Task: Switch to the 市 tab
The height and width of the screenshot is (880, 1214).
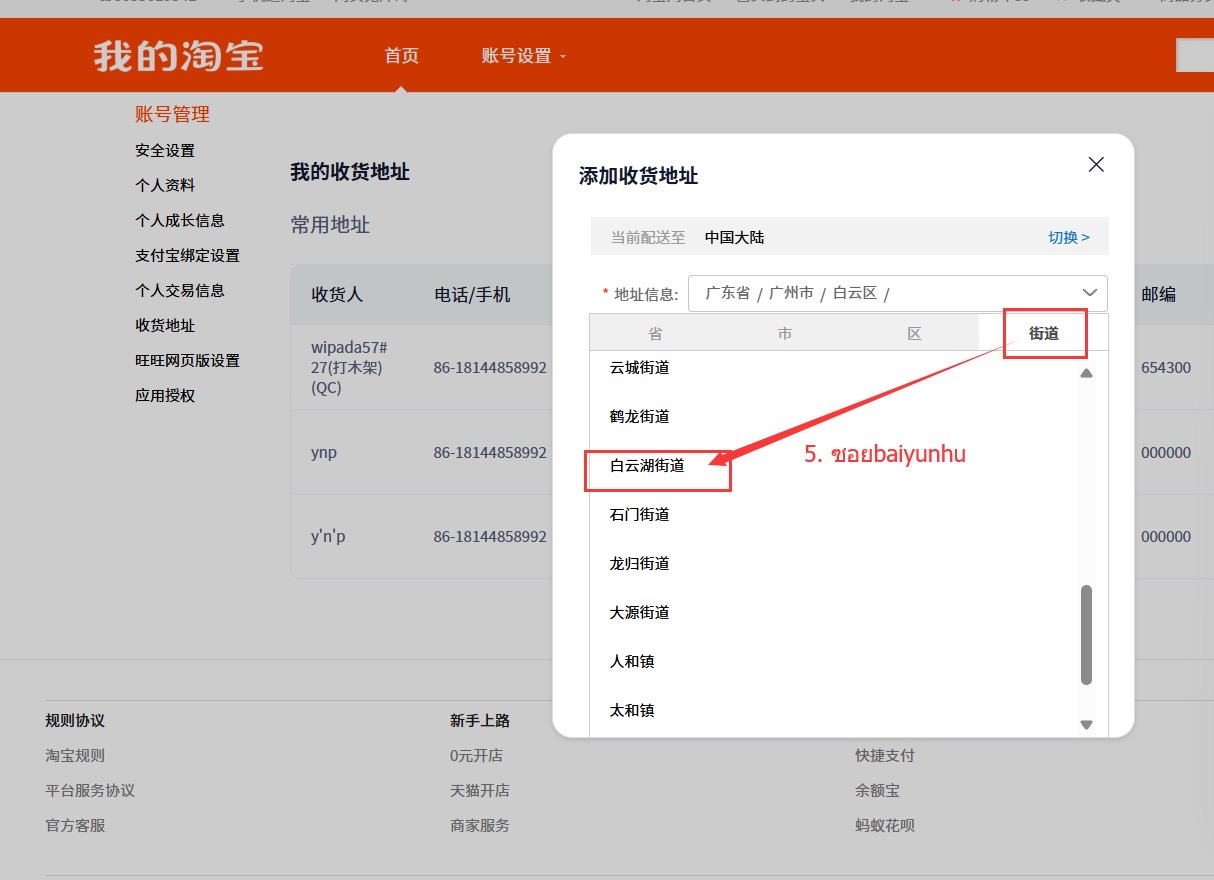Action: (785, 333)
